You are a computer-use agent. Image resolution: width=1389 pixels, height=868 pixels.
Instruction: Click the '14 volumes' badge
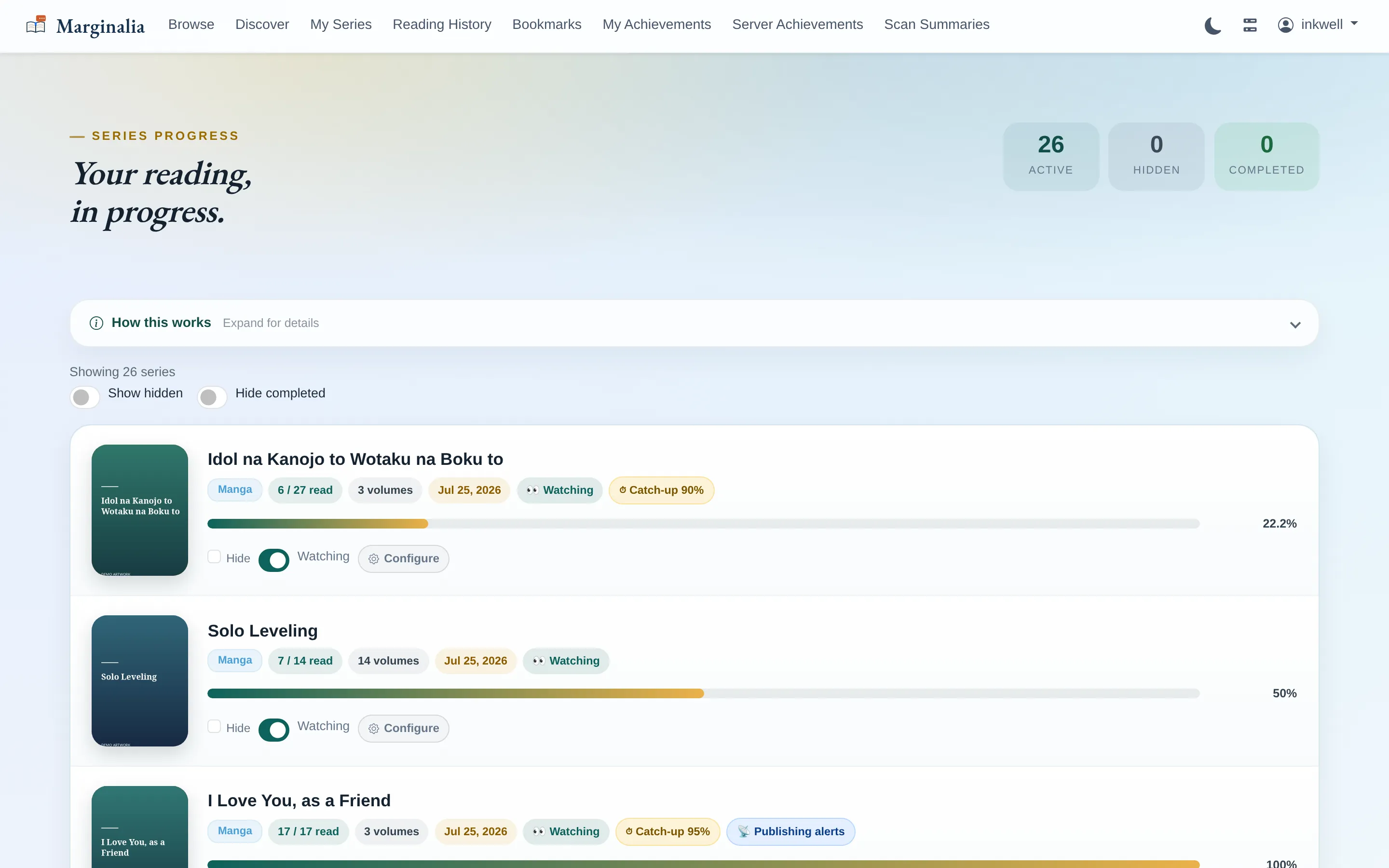(388, 661)
